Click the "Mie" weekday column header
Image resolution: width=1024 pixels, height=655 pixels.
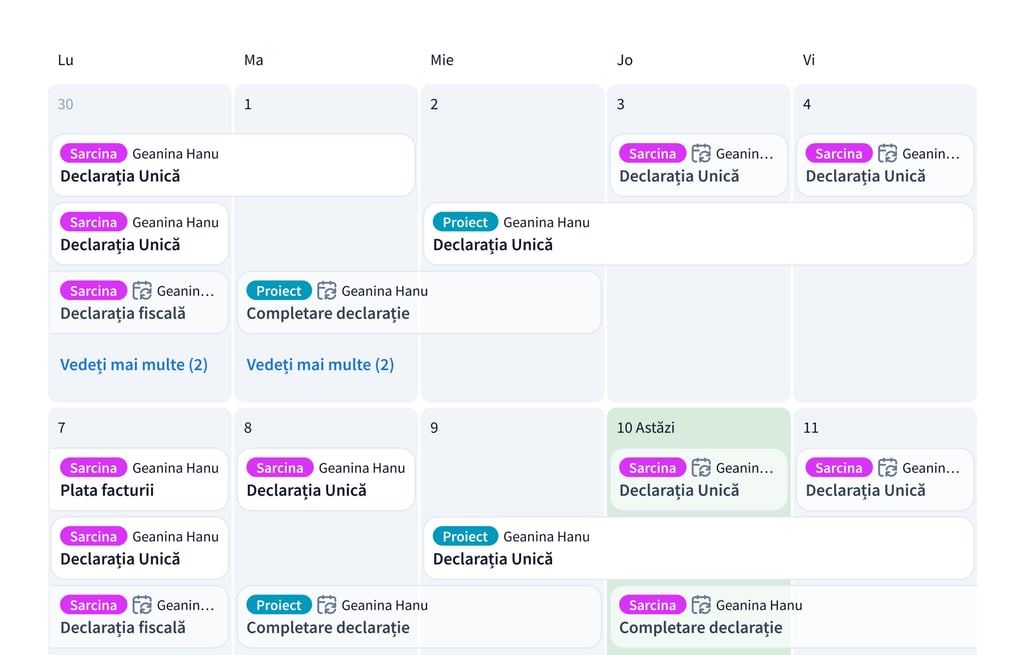click(x=442, y=60)
